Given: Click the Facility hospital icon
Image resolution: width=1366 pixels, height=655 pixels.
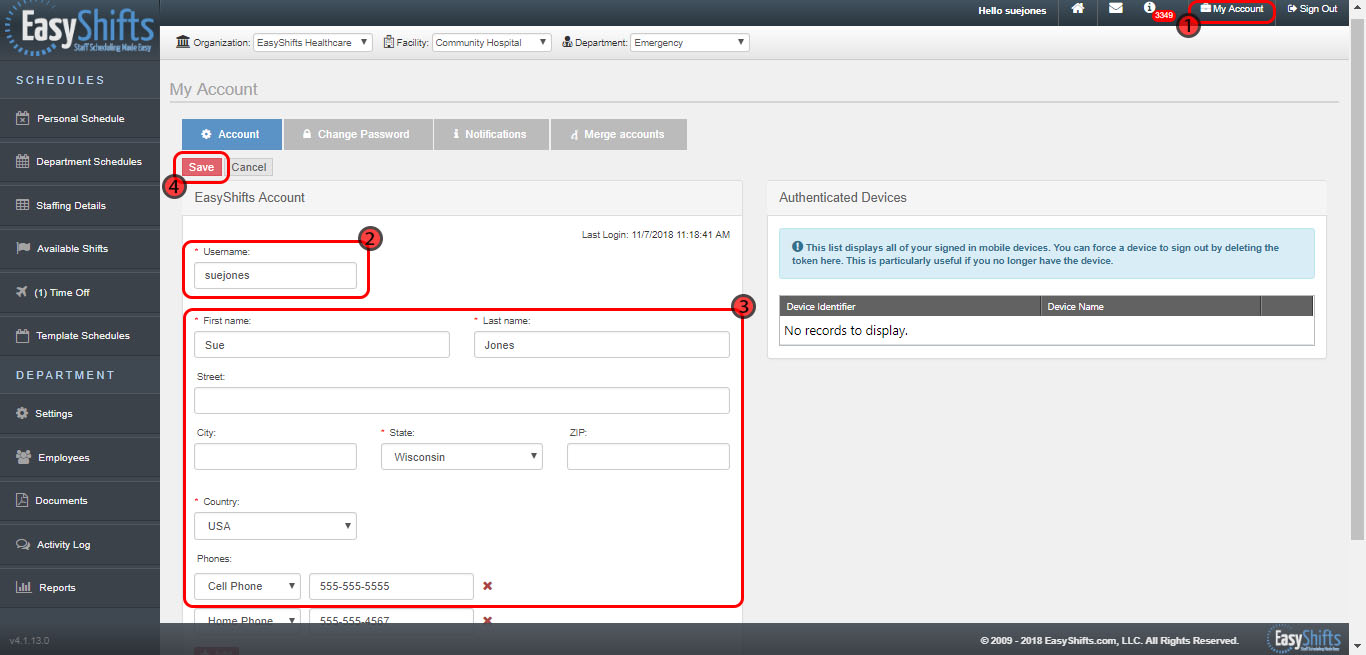Looking at the screenshot, I should coord(389,42).
